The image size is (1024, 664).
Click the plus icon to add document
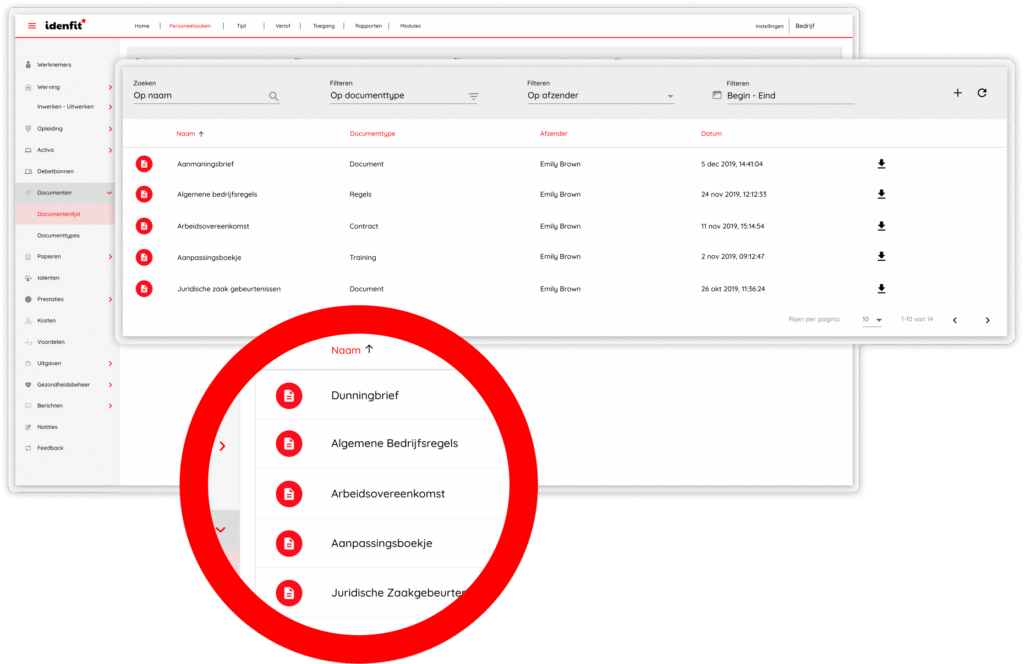click(x=957, y=93)
